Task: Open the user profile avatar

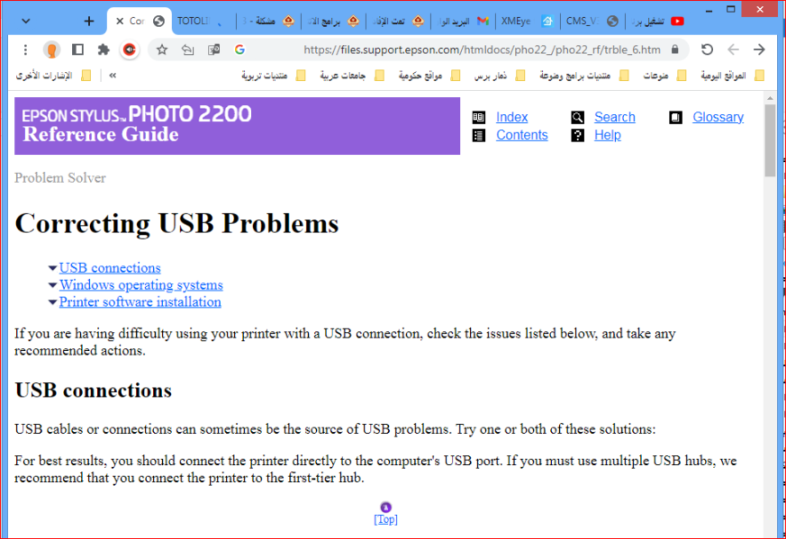Action: (x=51, y=50)
